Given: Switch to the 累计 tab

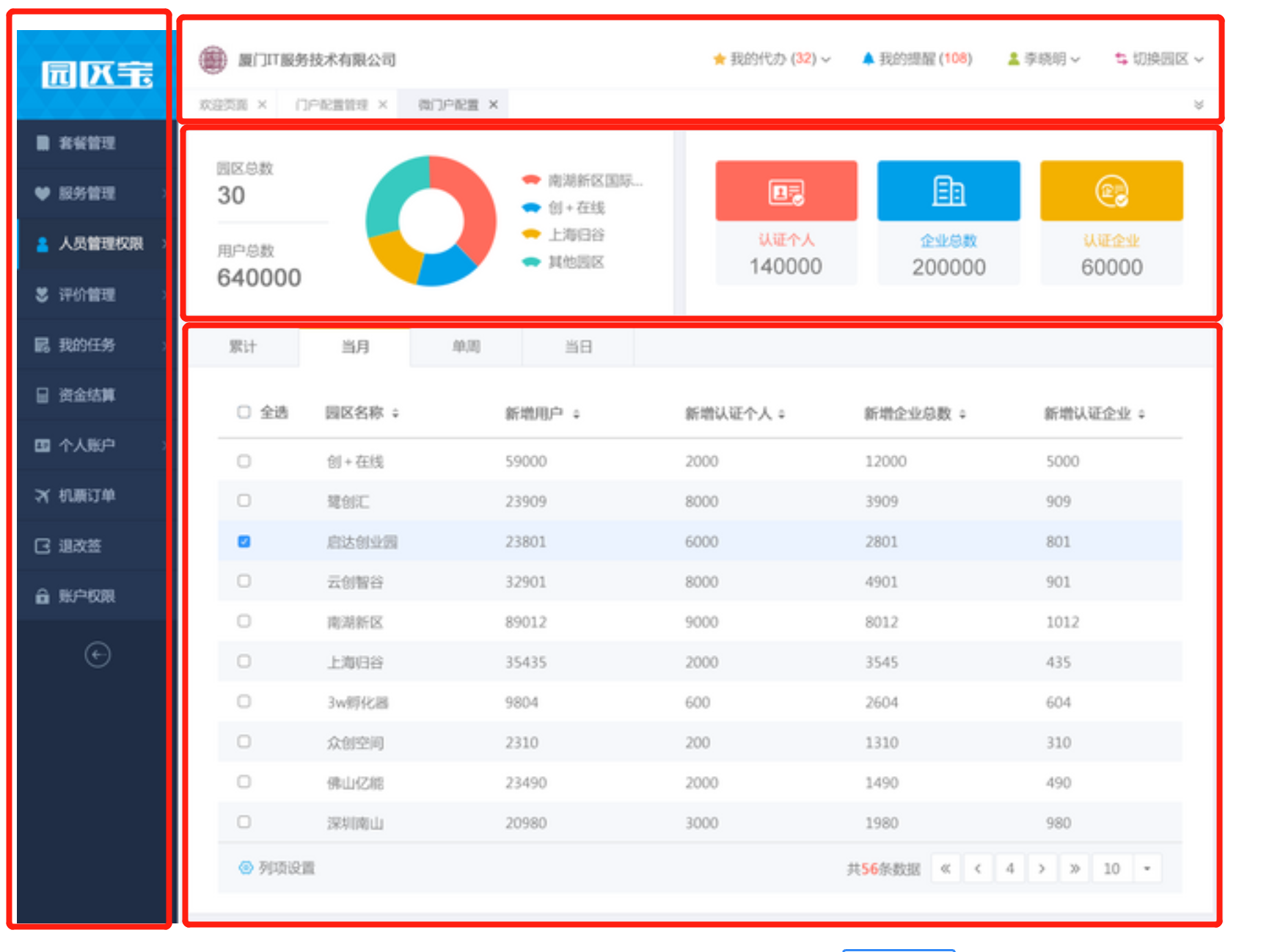Looking at the screenshot, I should tap(243, 347).
